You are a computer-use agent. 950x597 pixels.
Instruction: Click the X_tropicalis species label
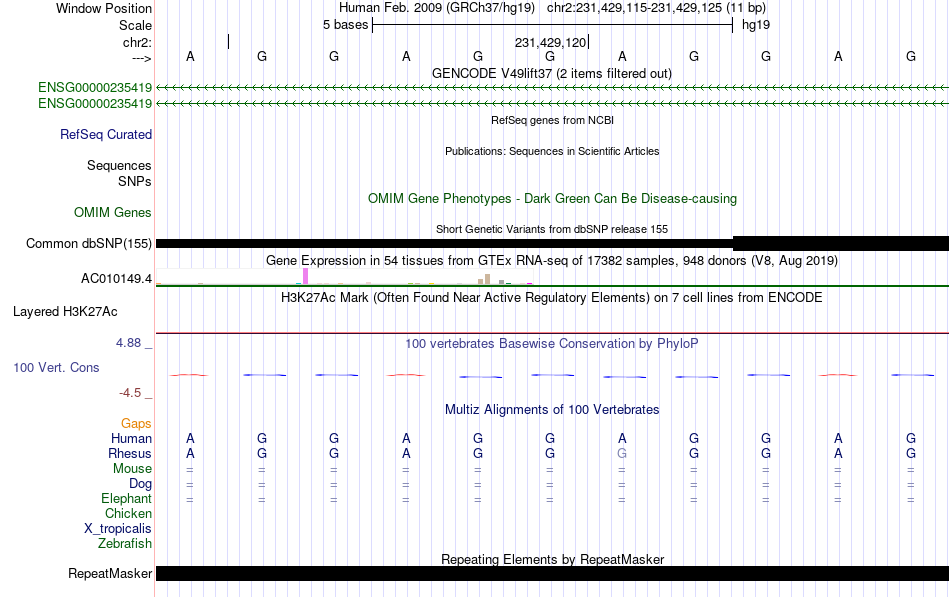pos(118,529)
